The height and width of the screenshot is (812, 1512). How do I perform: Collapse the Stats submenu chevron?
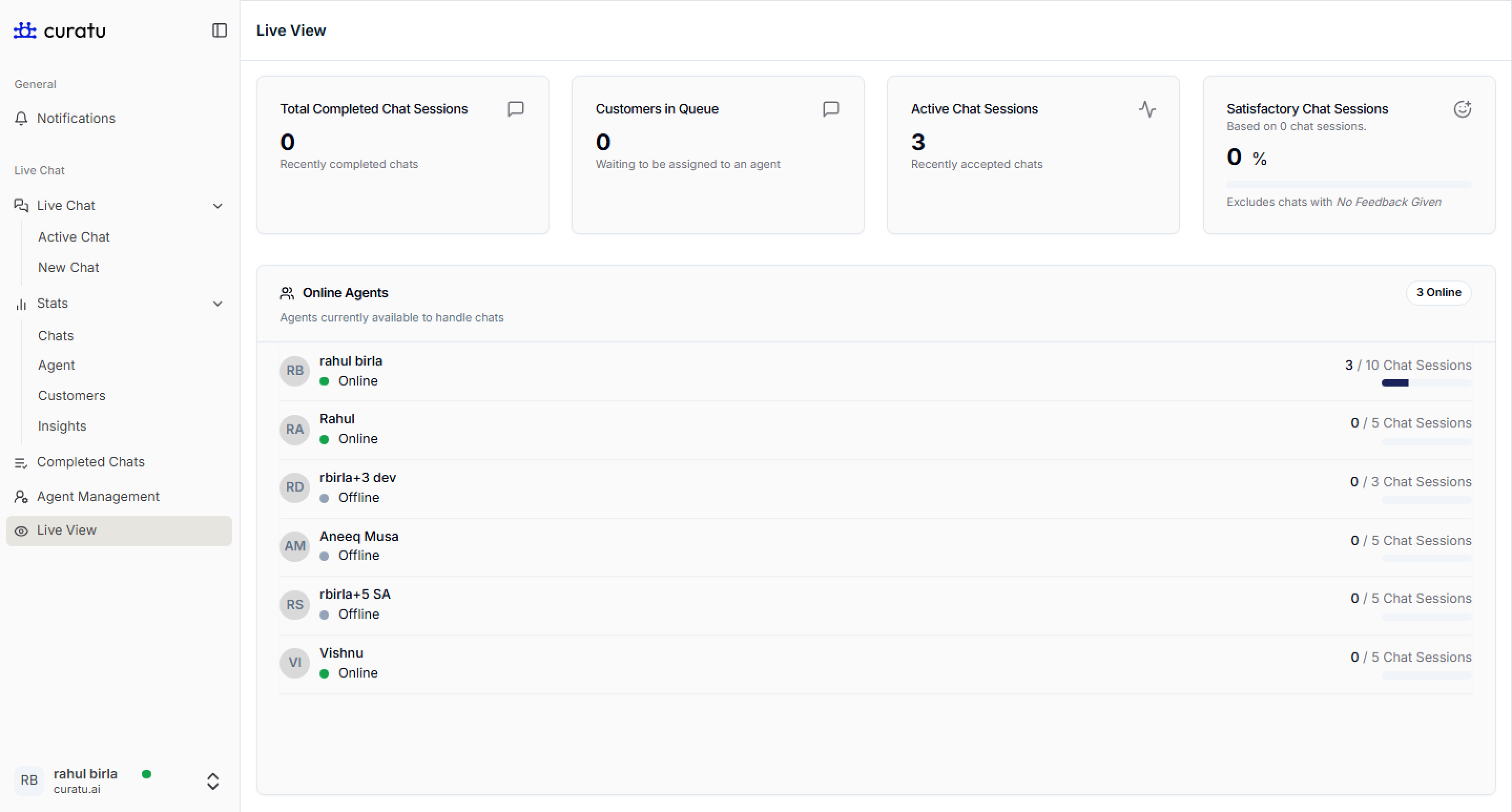(x=218, y=304)
